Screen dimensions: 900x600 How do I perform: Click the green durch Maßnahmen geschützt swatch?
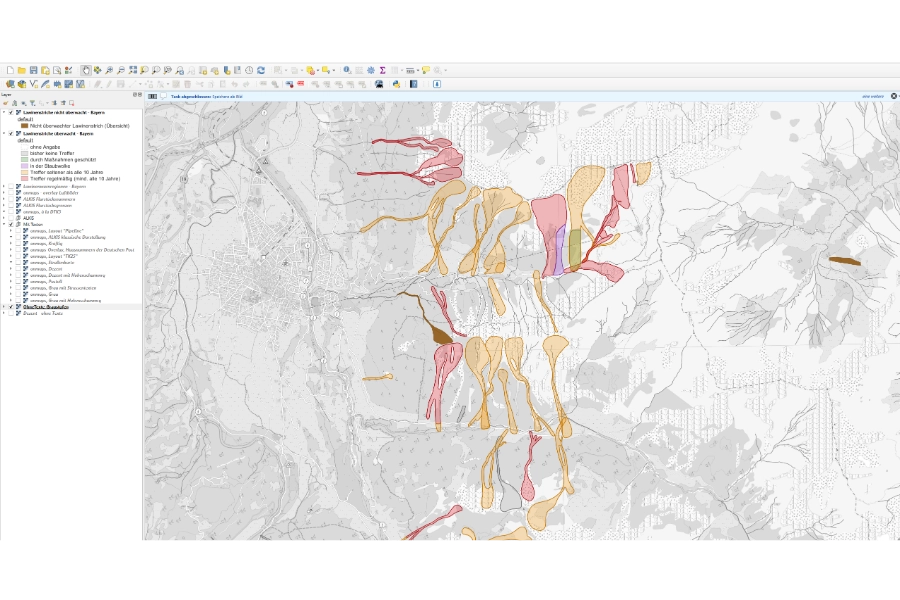pos(25,160)
